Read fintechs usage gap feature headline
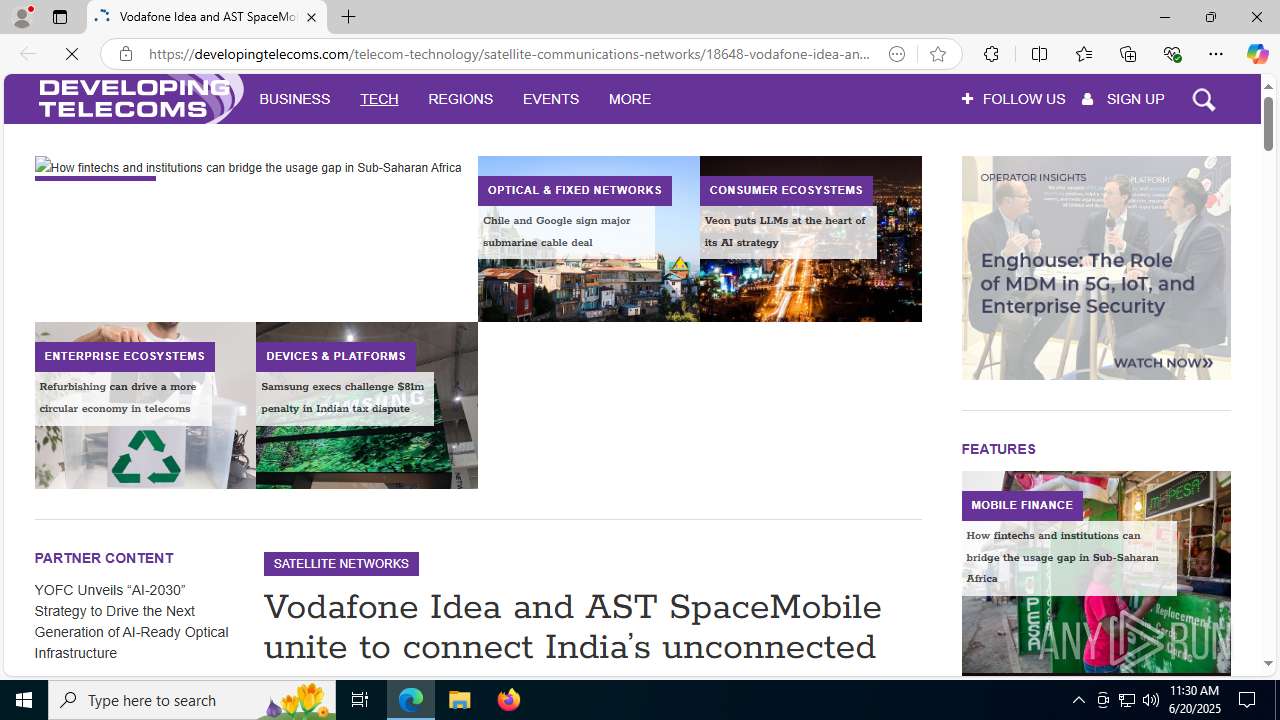 pos(1062,557)
